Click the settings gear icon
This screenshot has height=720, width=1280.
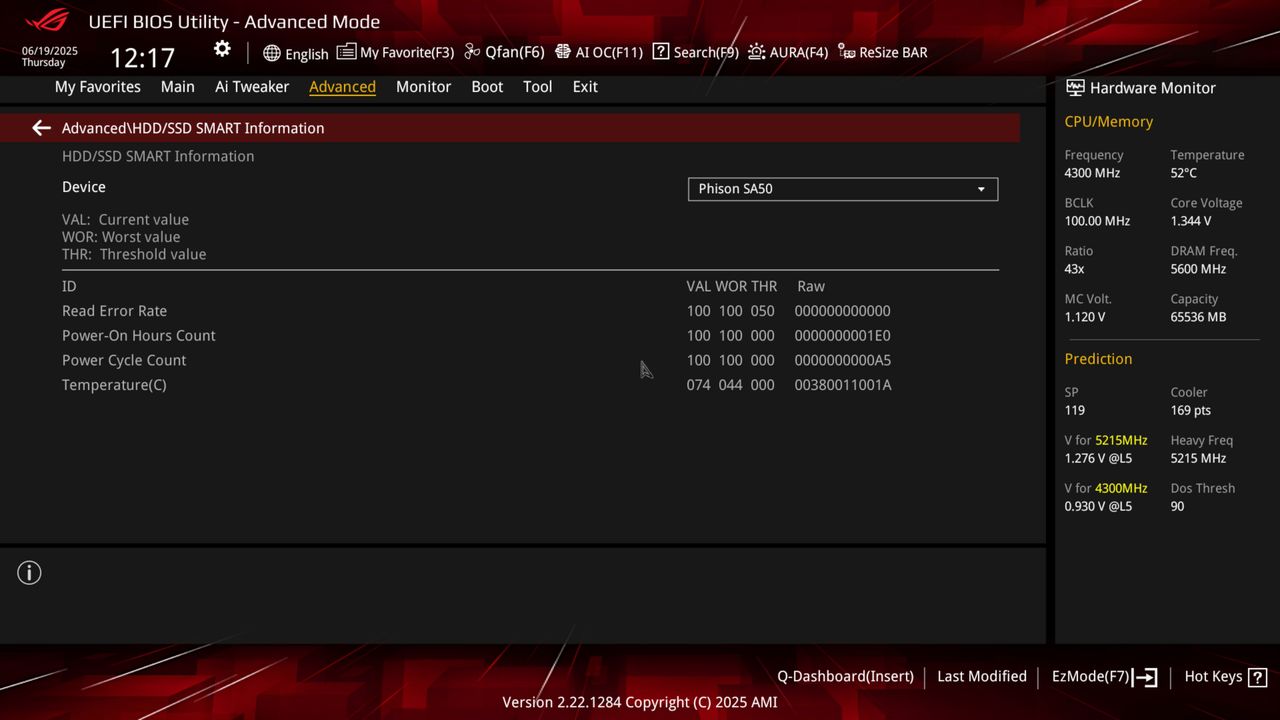[221, 48]
